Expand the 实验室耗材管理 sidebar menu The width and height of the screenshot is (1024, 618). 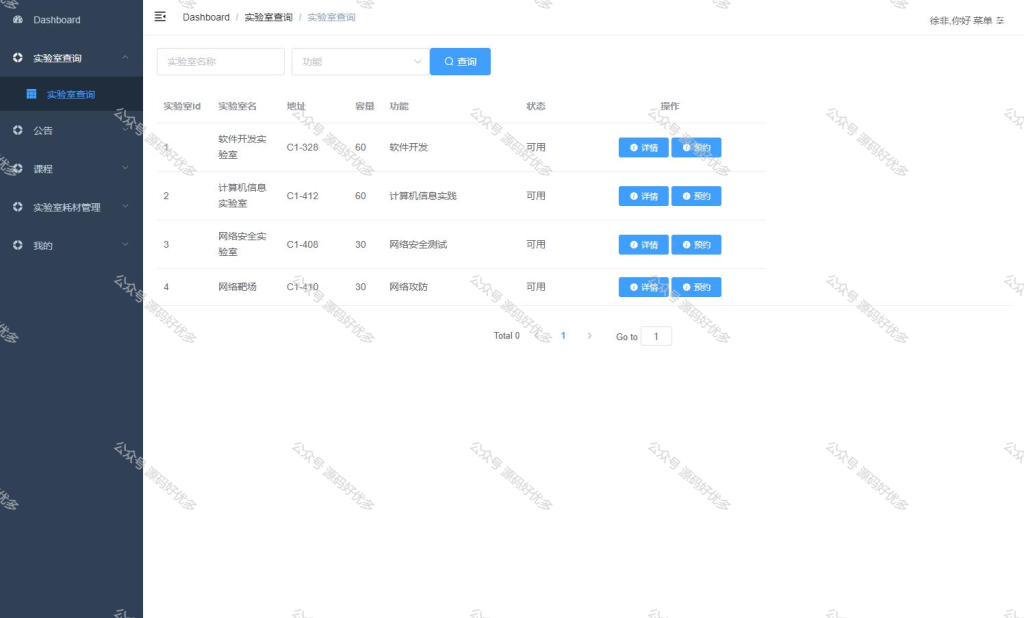coord(71,207)
